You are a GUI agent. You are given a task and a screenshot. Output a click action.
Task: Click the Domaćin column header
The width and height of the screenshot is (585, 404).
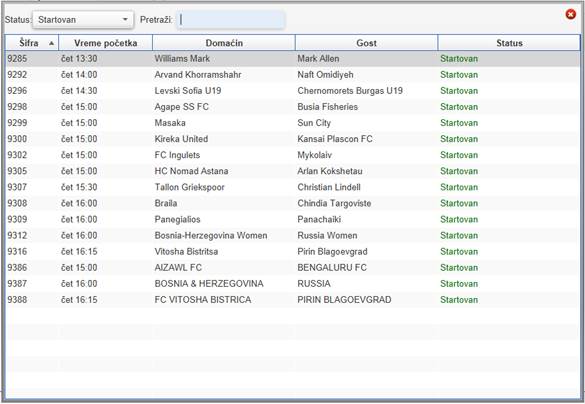click(x=224, y=43)
